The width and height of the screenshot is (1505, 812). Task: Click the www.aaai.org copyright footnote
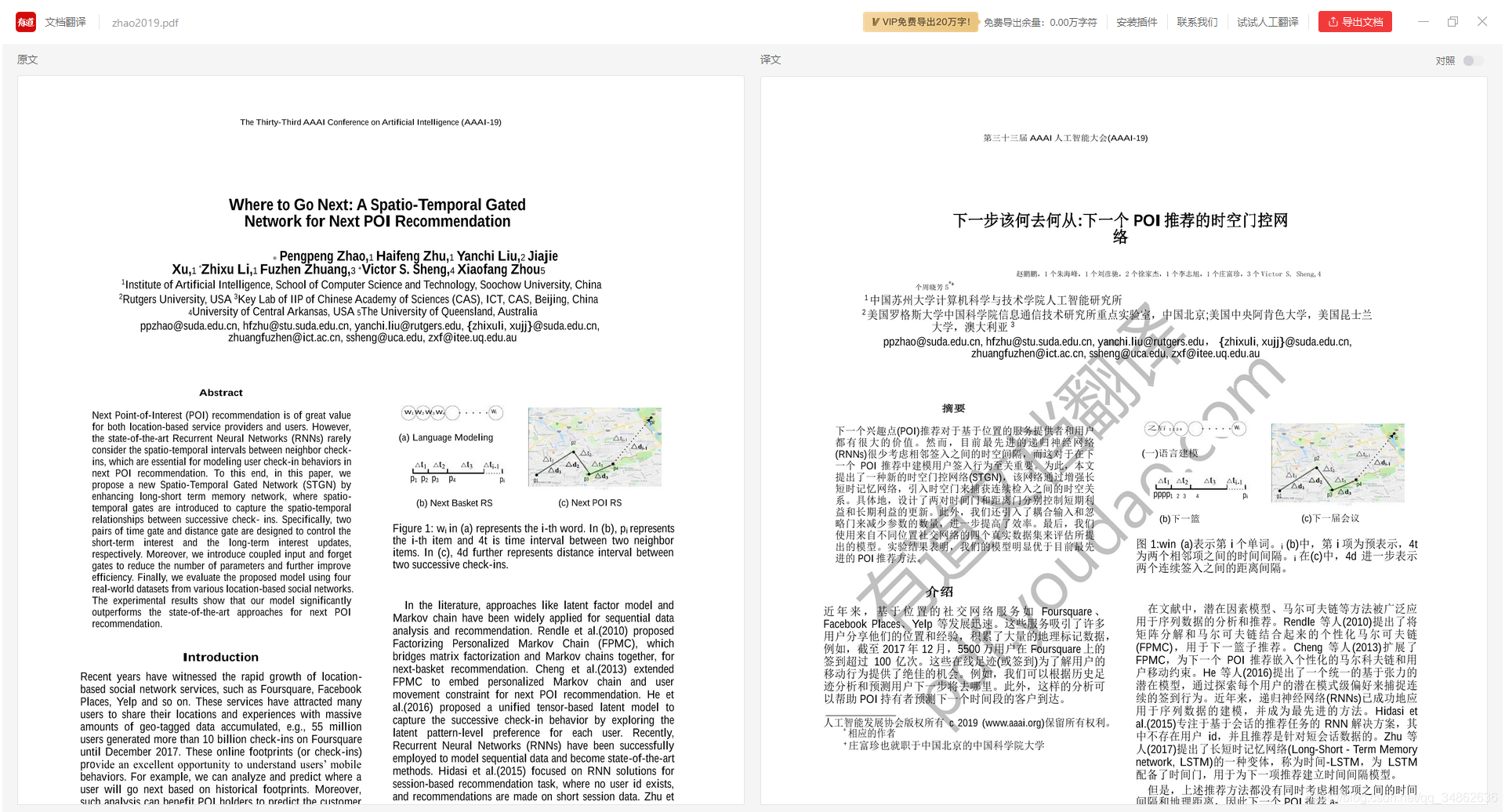point(968,723)
